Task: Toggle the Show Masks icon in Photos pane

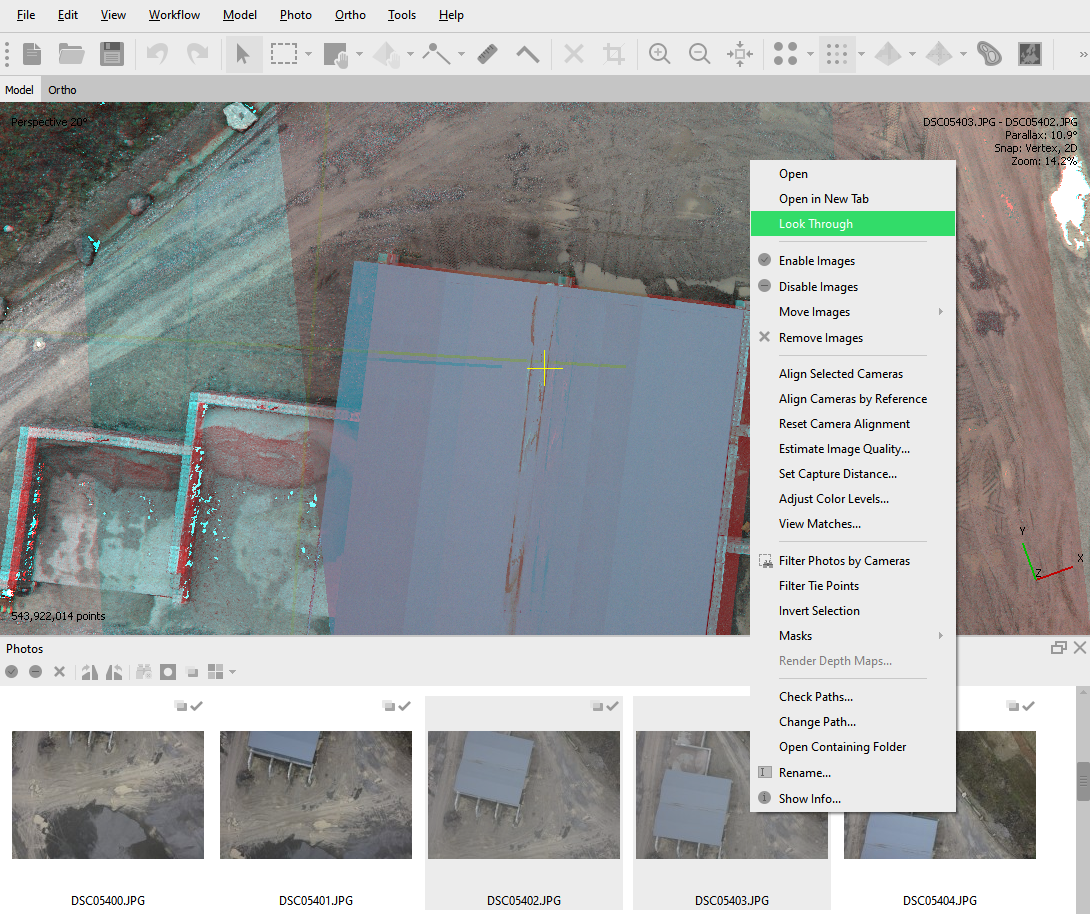Action: 168,672
